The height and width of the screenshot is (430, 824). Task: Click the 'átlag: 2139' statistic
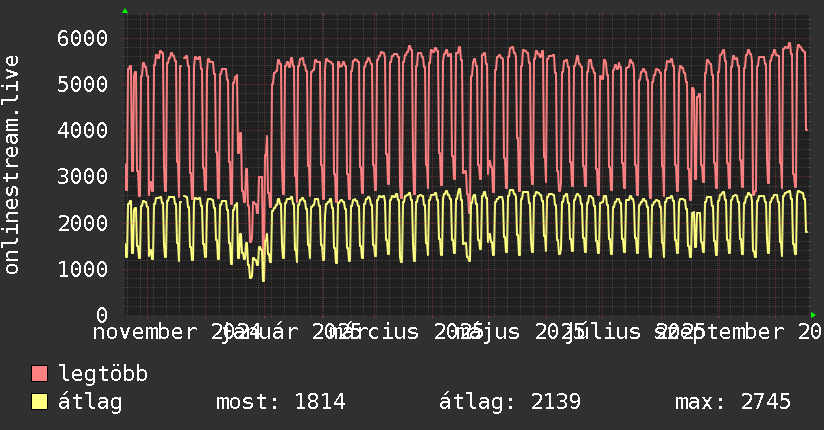pyautogui.click(x=510, y=402)
